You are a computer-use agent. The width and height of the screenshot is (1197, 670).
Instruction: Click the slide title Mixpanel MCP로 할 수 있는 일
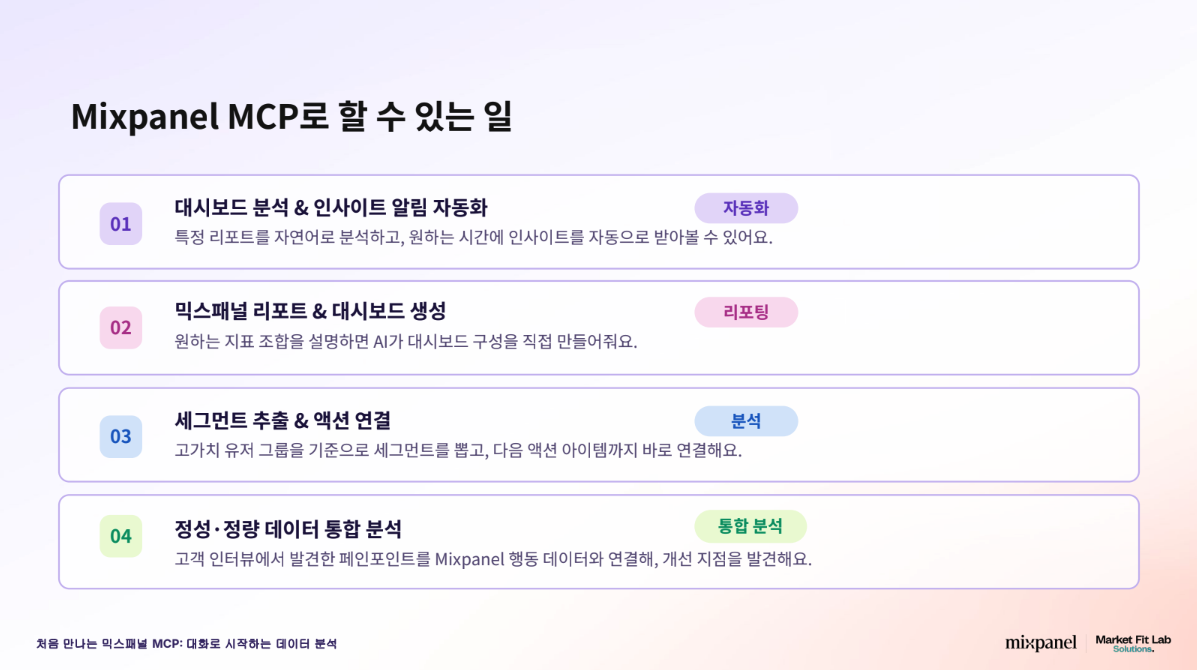[292, 117]
